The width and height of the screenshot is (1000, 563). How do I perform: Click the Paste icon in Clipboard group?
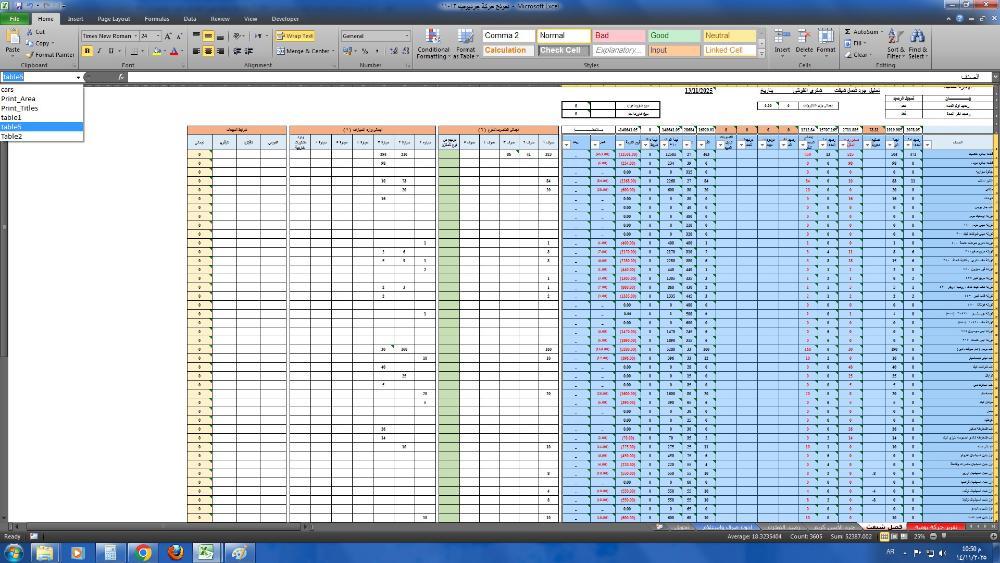click(x=12, y=38)
